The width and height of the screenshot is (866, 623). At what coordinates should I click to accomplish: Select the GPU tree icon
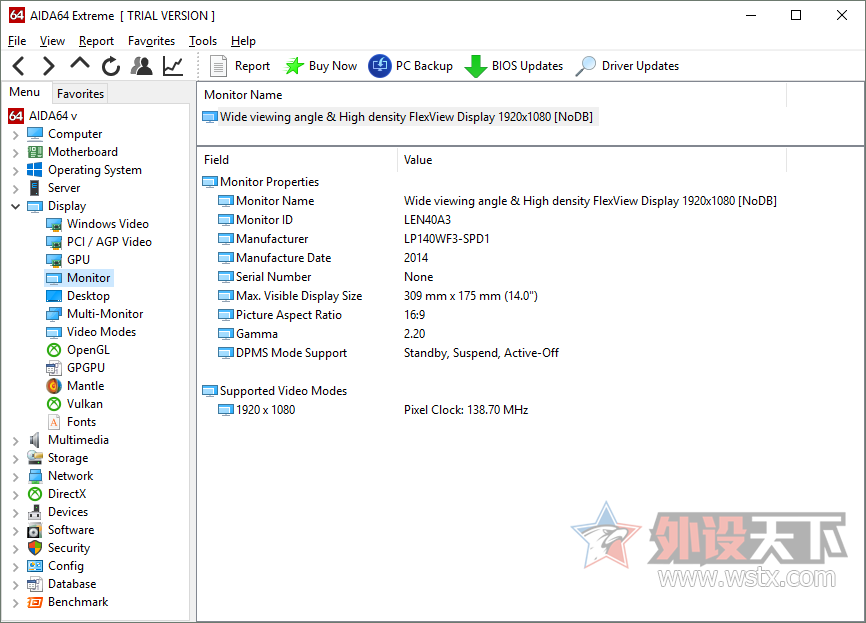coord(54,260)
